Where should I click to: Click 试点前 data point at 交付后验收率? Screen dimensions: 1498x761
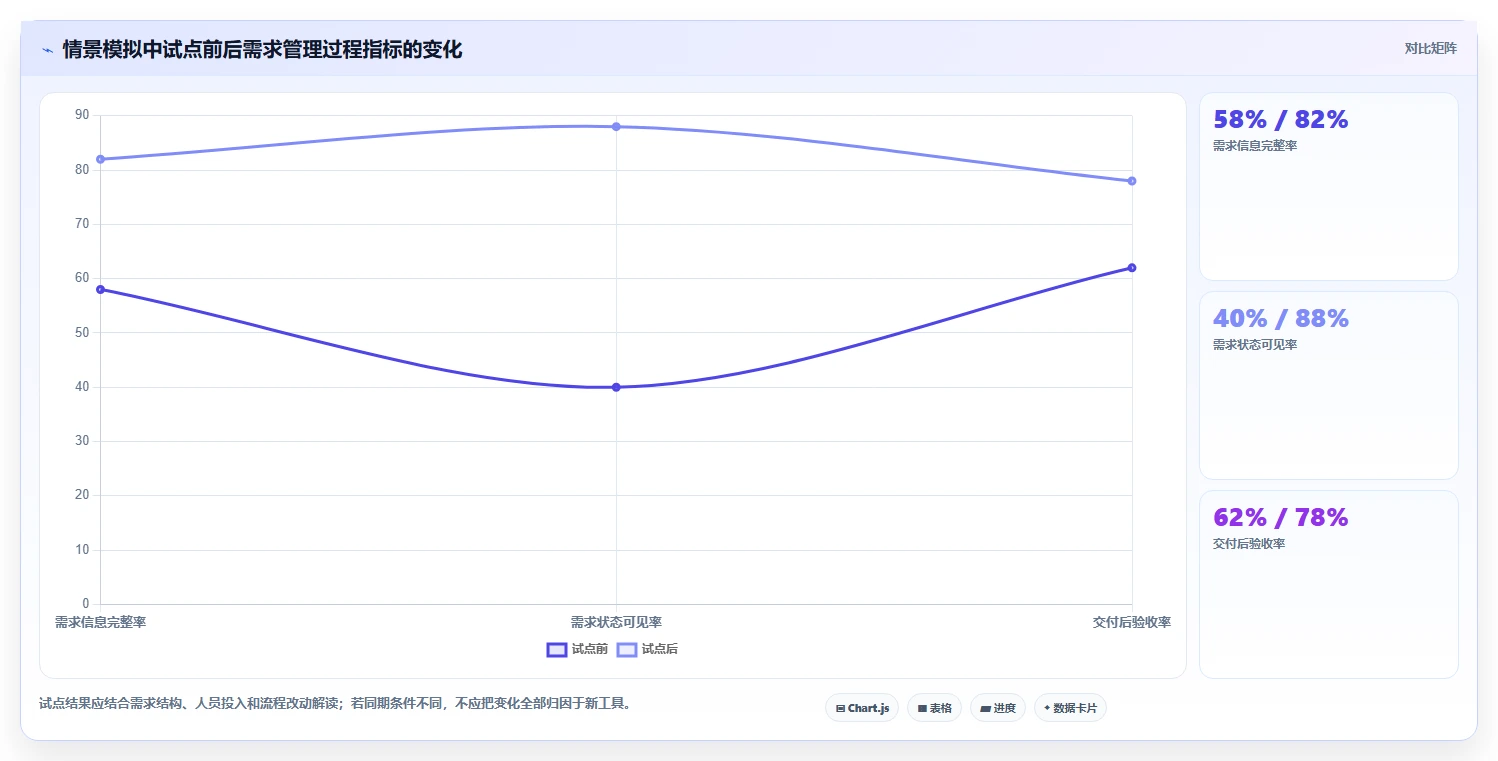pyautogui.click(x=1132, y=267)
